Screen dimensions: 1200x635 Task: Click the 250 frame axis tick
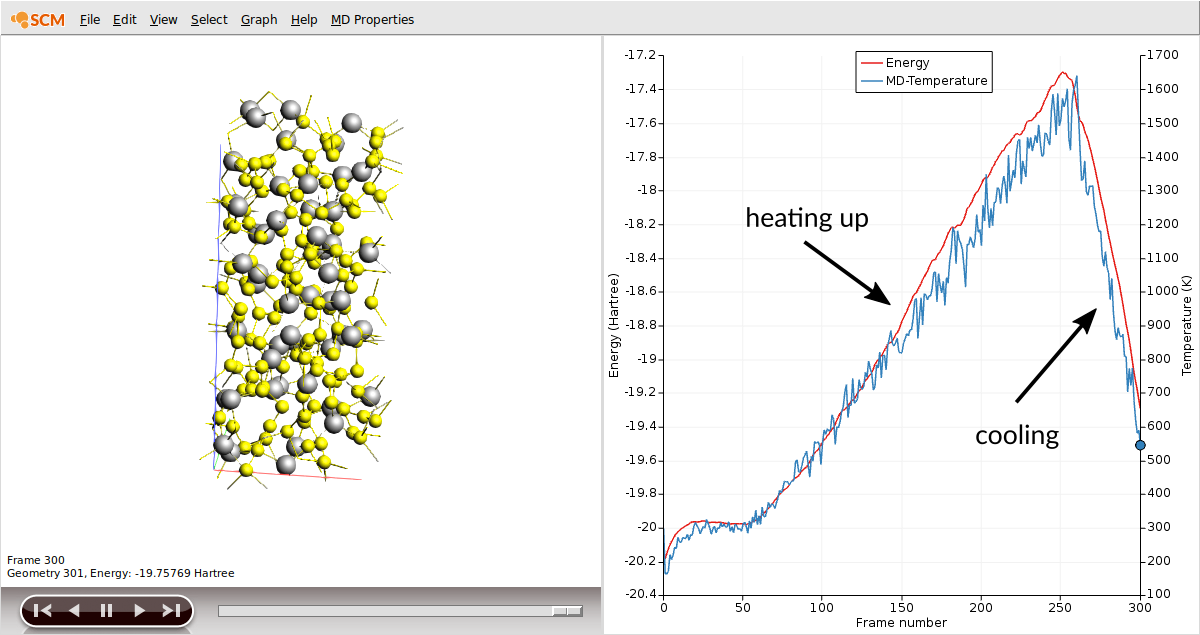coord(1061,606)
